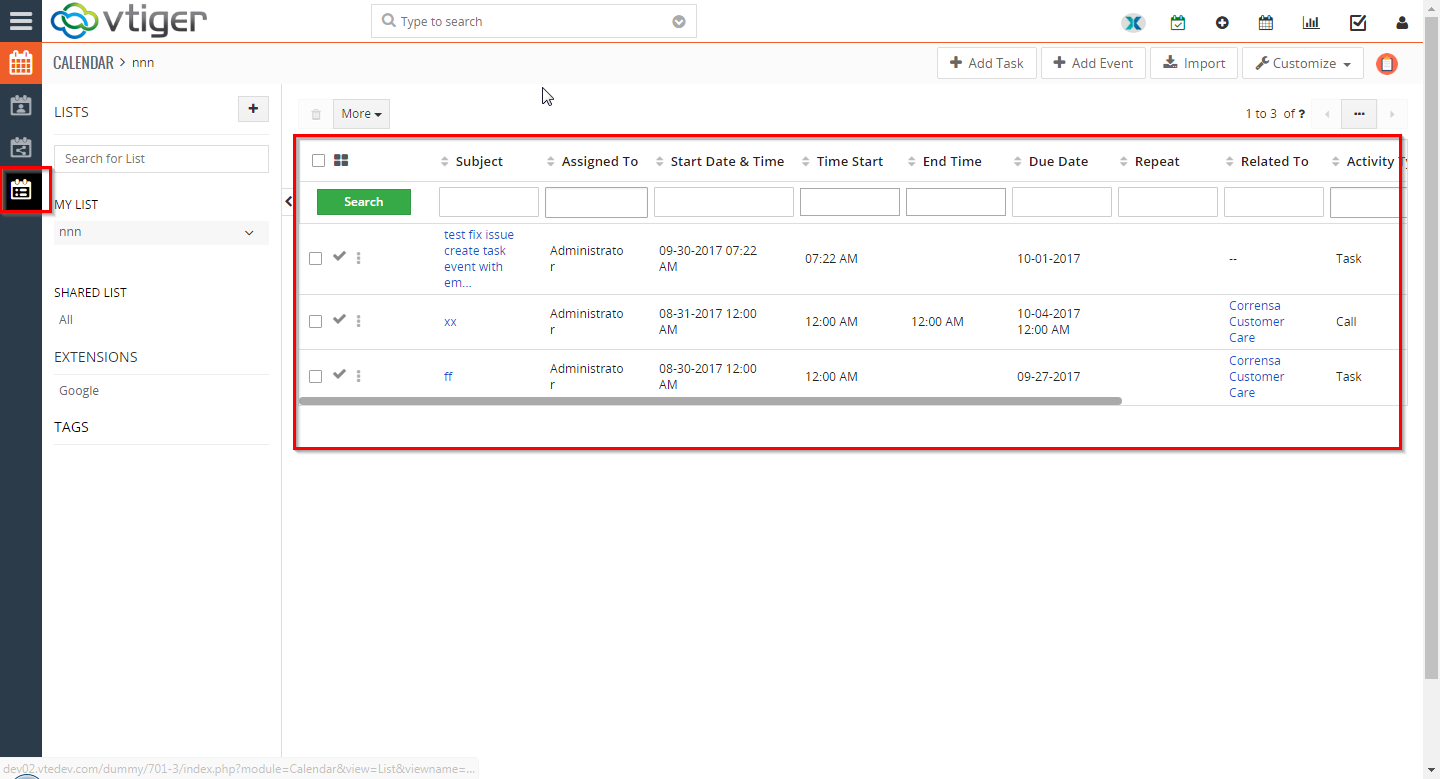1440x779 pixels.
Task: Focus the Subject filter input field
Action: click(489, 202)
